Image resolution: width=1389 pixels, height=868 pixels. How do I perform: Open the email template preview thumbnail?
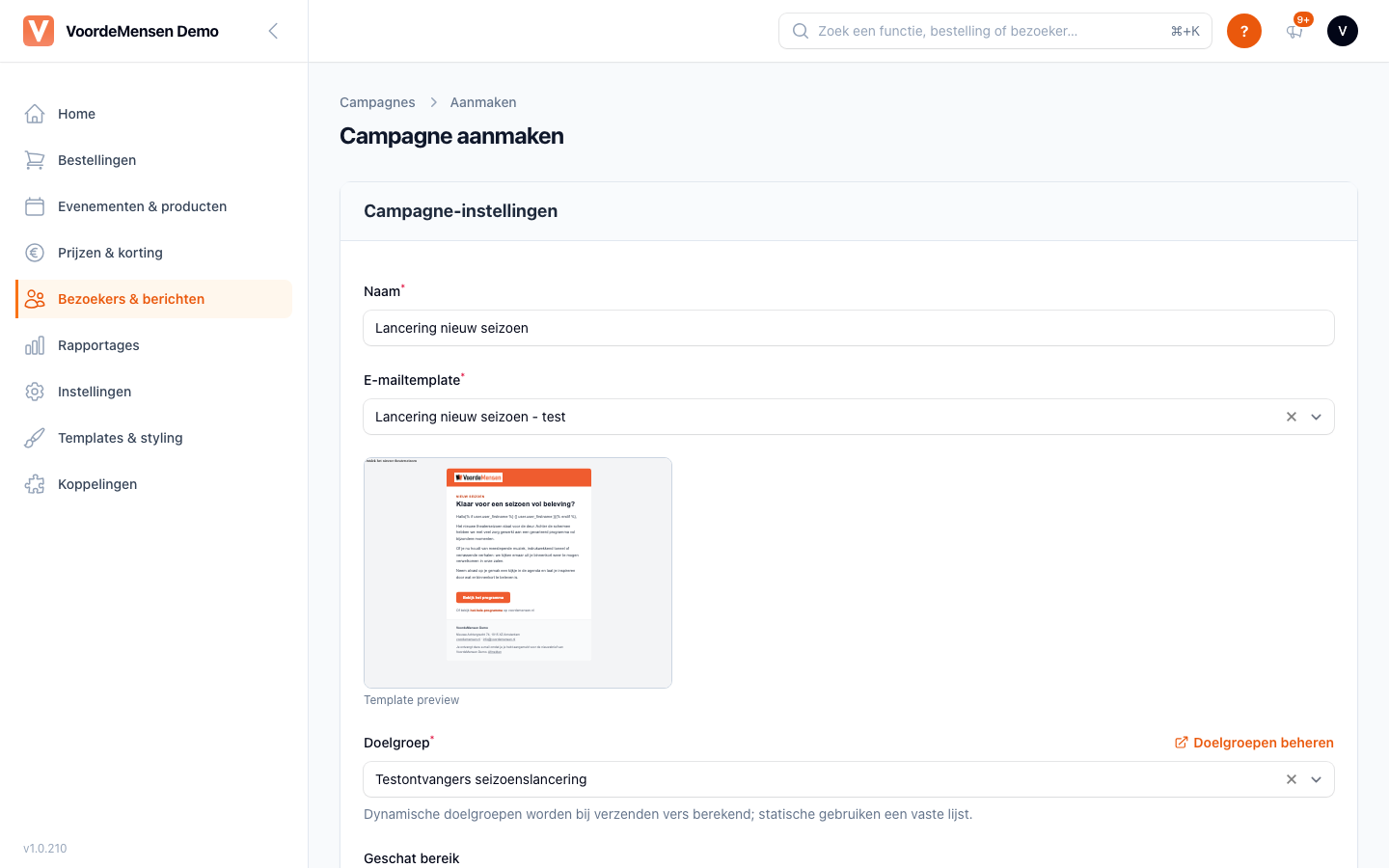point(518,573)
